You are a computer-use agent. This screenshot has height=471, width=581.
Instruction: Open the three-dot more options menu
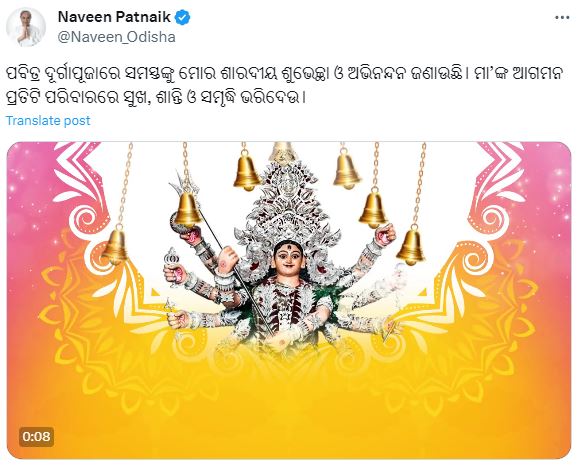(x=562, y=18)
